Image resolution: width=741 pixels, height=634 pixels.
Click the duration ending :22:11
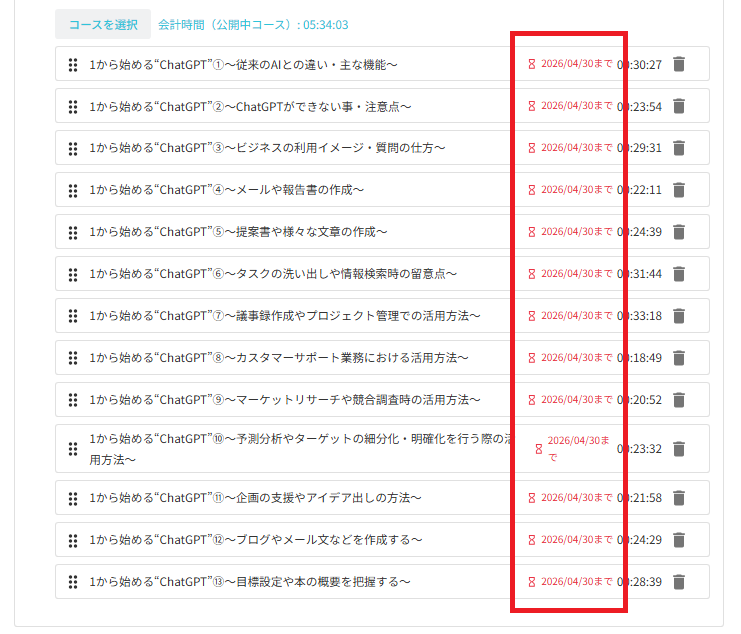tap(639, 190)
